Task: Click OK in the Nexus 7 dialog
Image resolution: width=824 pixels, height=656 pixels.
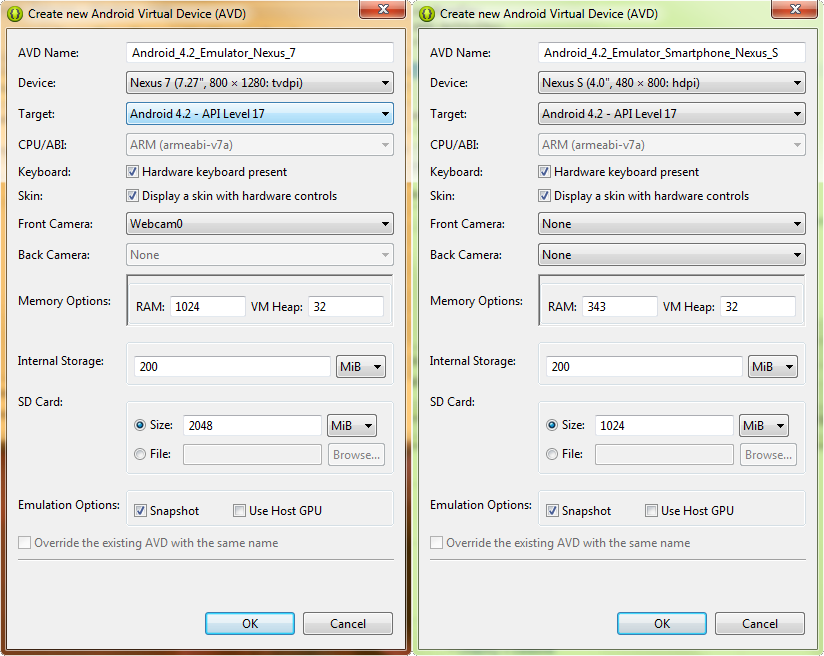Action: tap(250, 623)
